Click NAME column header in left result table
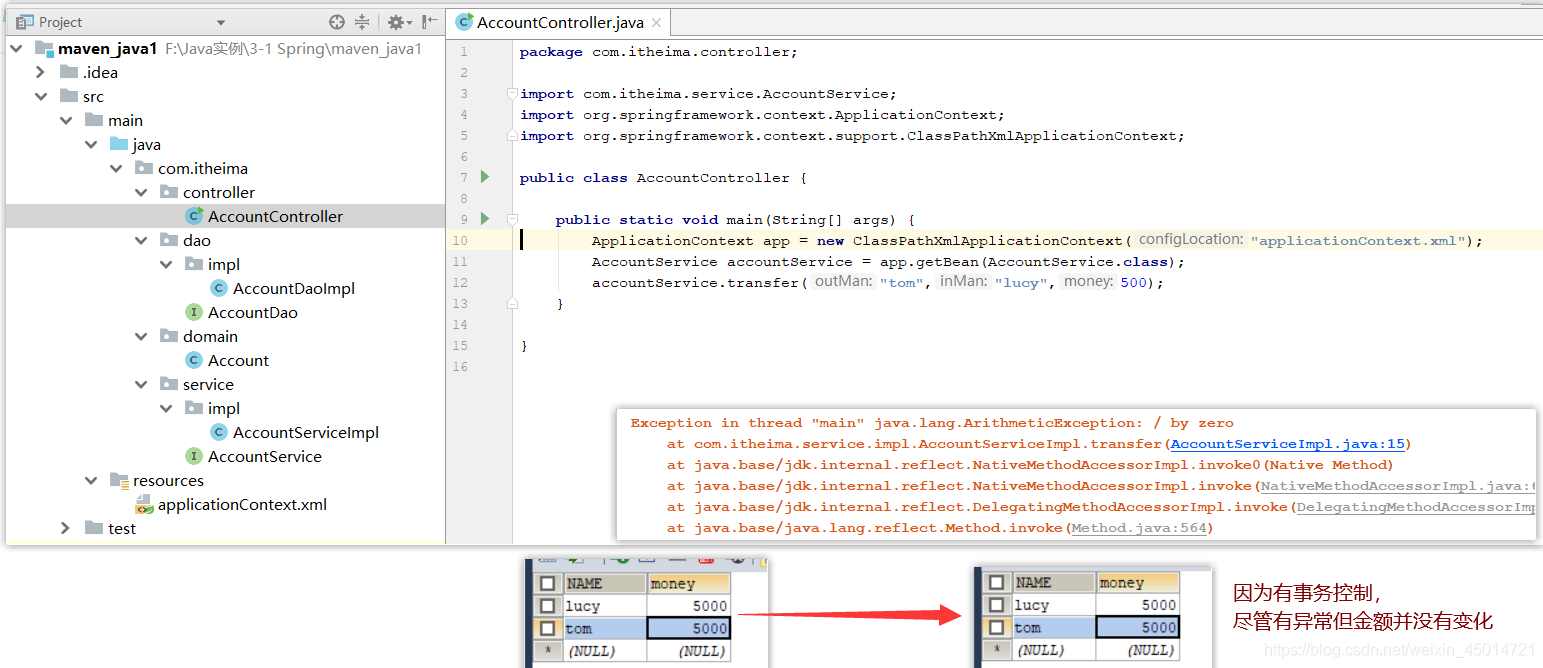1543x668 pixels. tap(605, 583)
